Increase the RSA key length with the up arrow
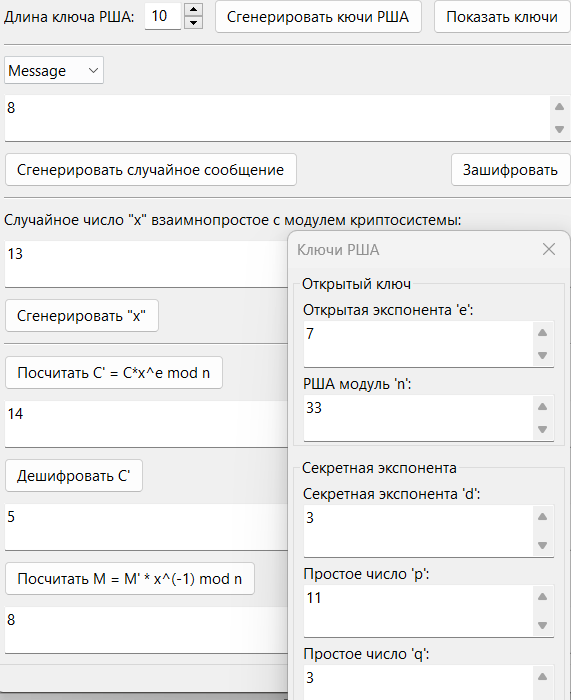 (x=193, y=9)
